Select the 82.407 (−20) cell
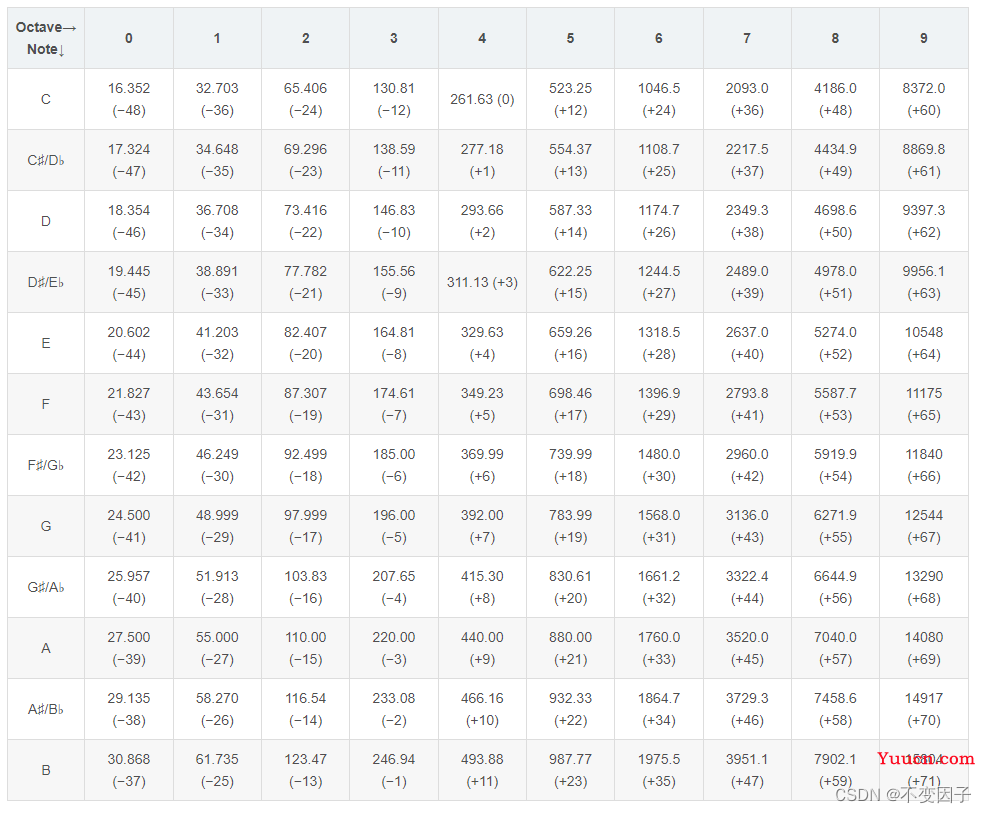The height and width of the screenshot is (813, 987). 305,343
